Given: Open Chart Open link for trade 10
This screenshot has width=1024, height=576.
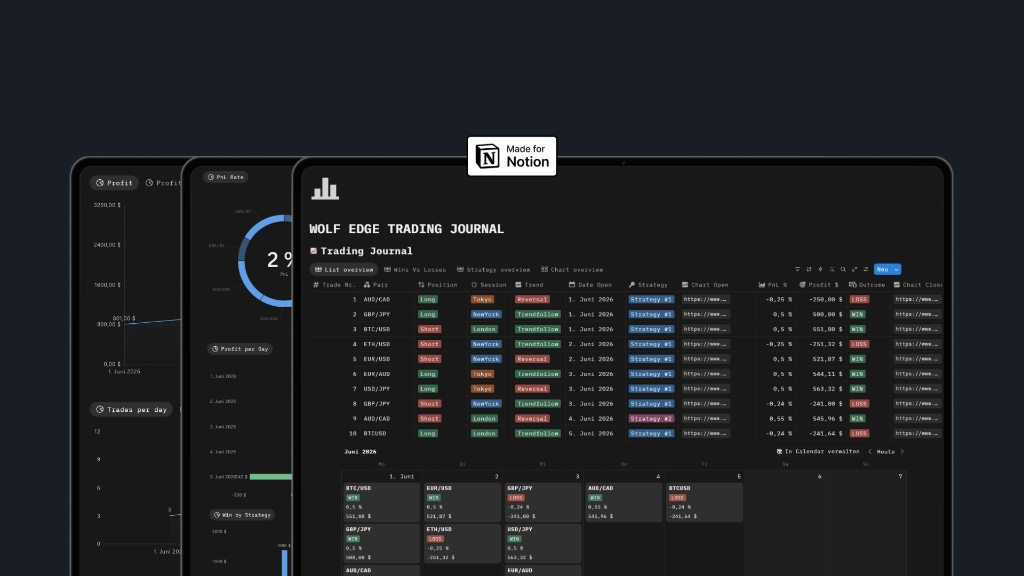Looking at the screenshot, I should pos(705,433).
